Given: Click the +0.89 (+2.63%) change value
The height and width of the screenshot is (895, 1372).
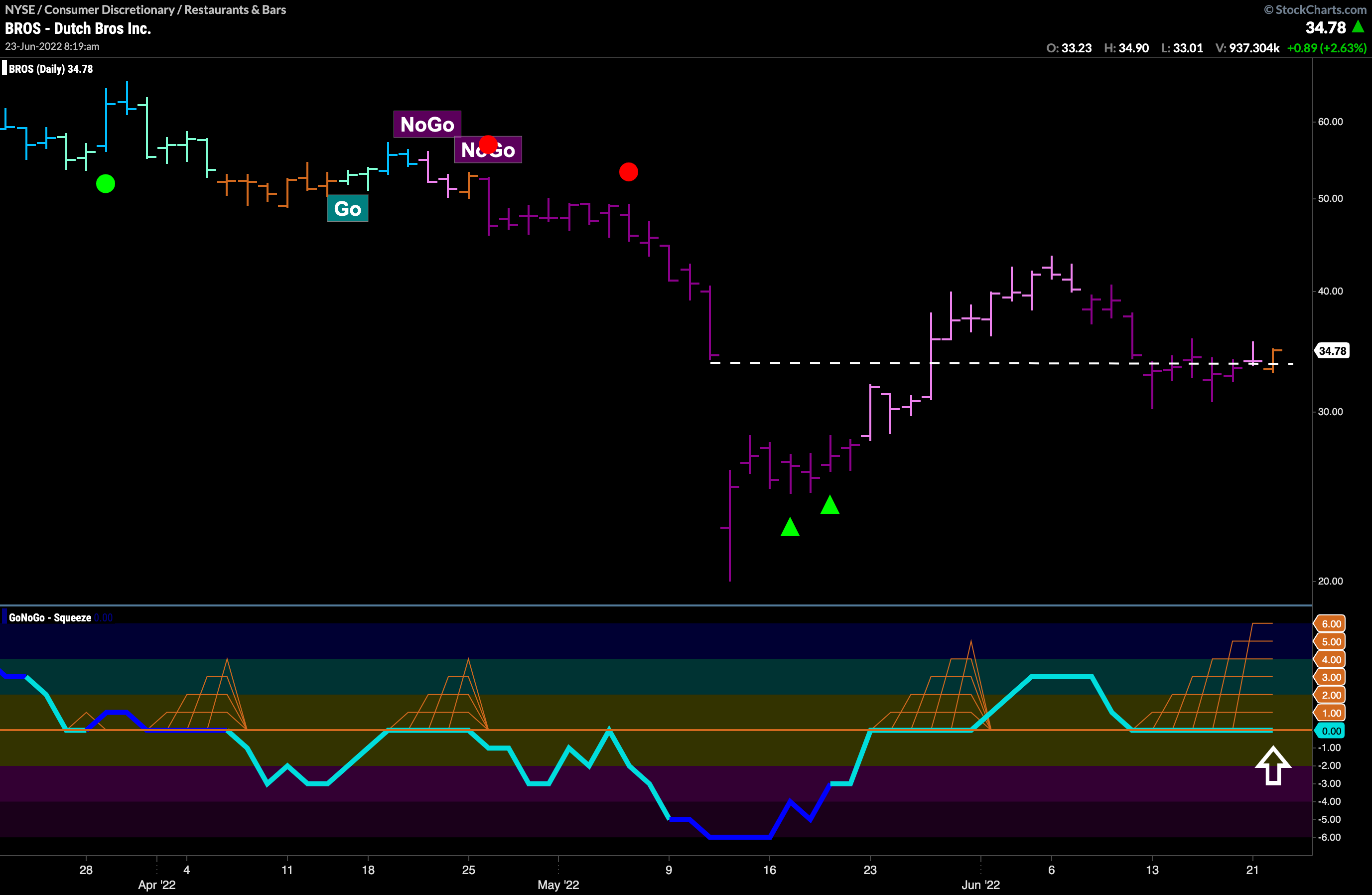Looking at the screenshot, I should coord(1327,48).
